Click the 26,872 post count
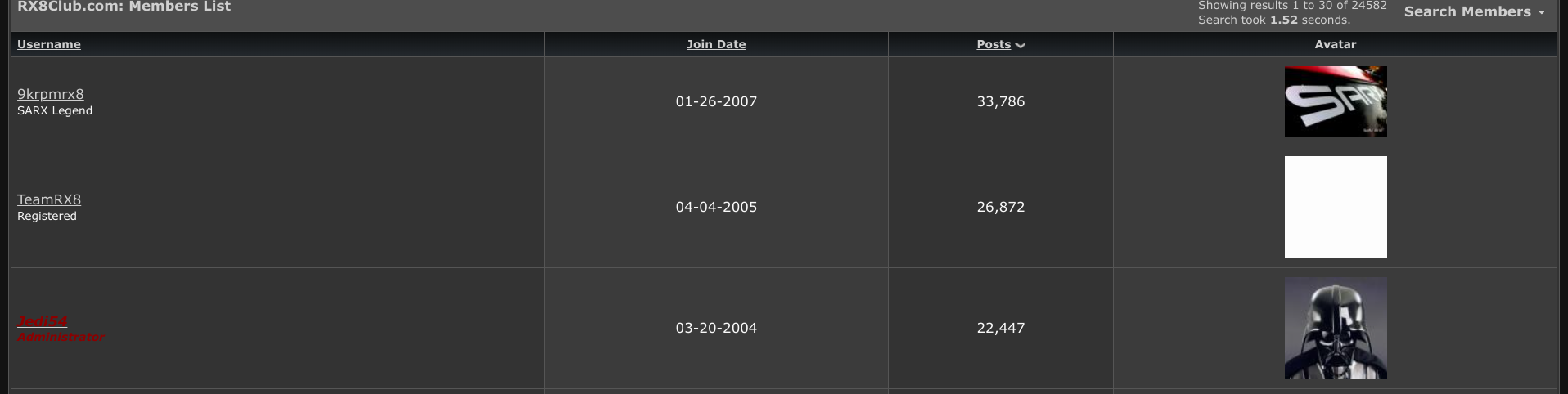Screen dimensions: 1568x394 [1000, 207]
